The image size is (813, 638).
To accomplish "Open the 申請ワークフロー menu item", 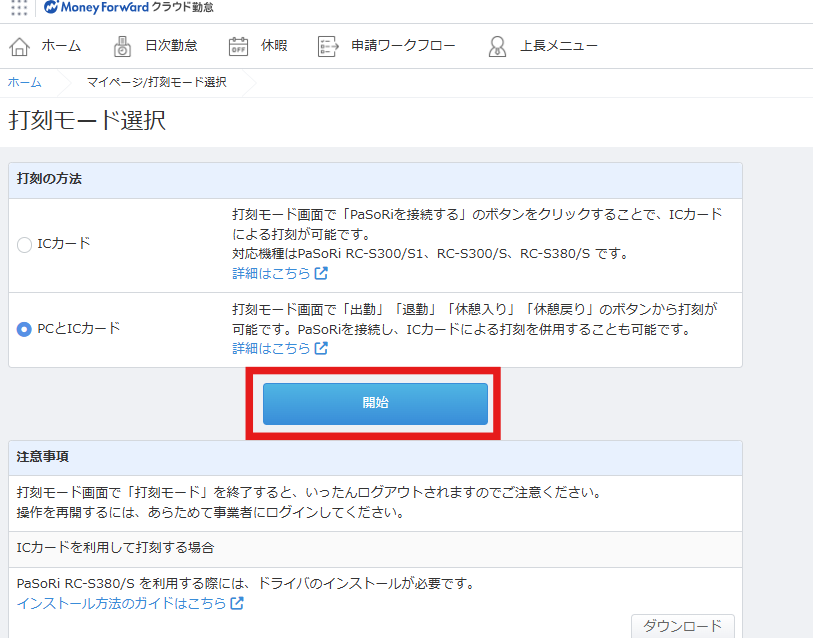I will (x=403, y=46).
